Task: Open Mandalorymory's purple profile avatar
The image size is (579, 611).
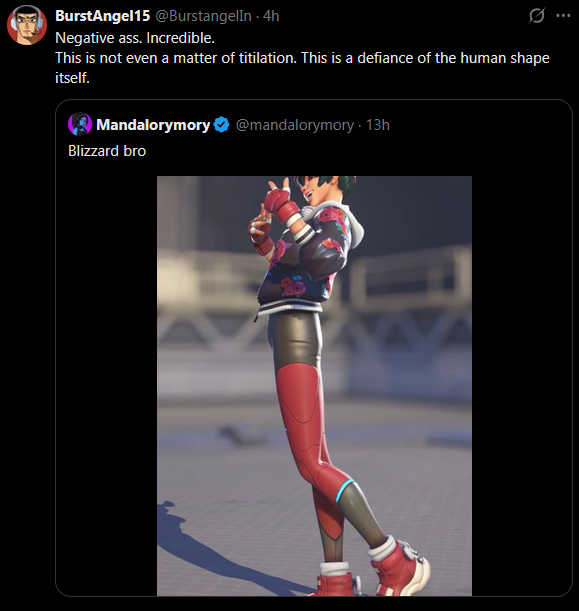Action: point(80,124)
